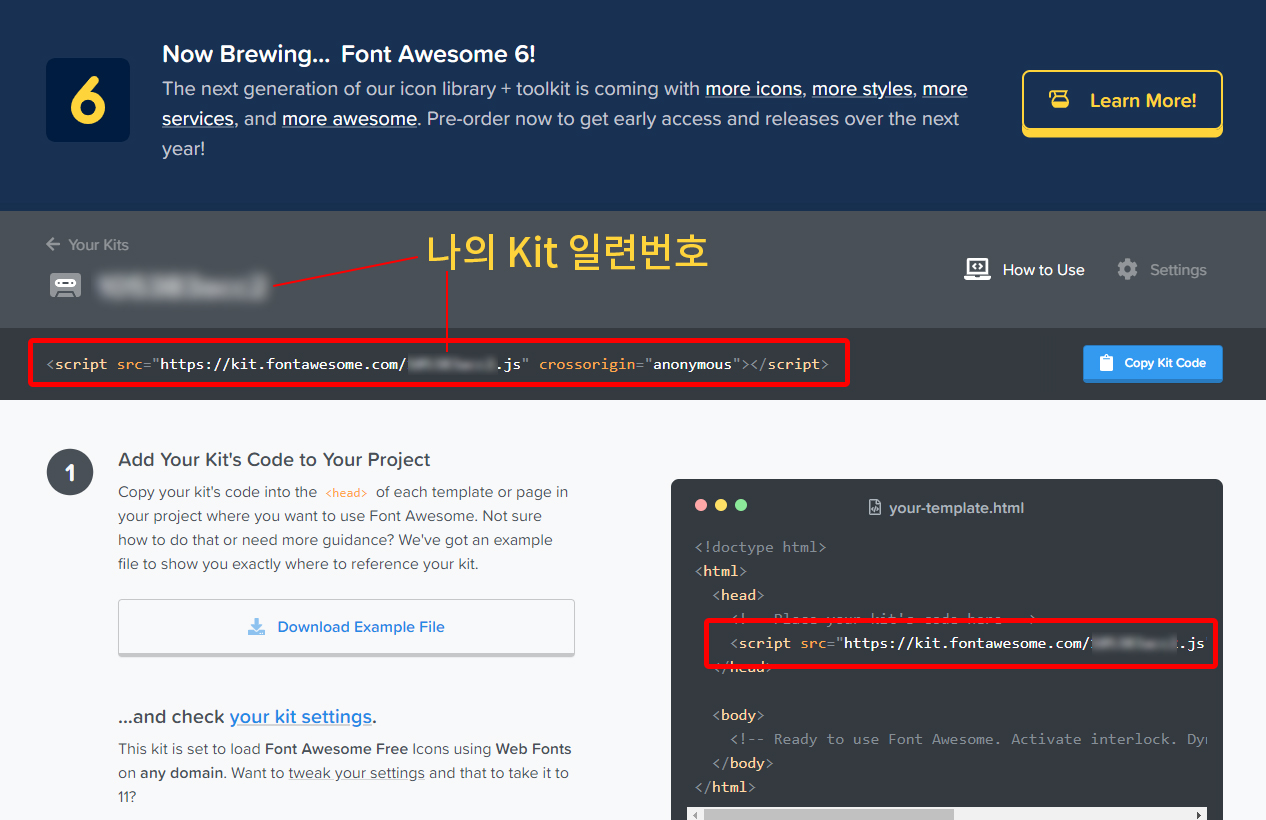The image size is (1266, 820).
Task: Open the kit Settings tab
Action: pos(1162,270)
